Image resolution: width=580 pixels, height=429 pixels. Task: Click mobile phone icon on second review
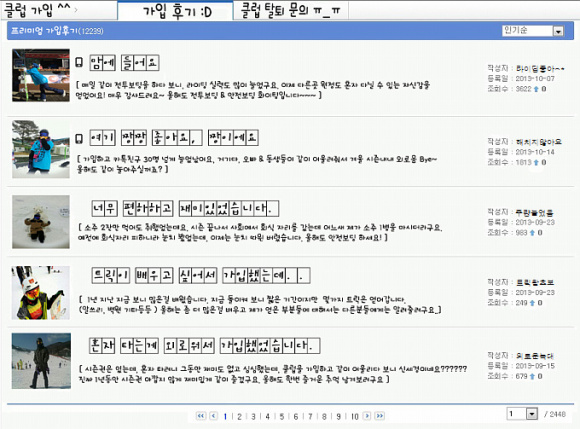pos(79,138)
